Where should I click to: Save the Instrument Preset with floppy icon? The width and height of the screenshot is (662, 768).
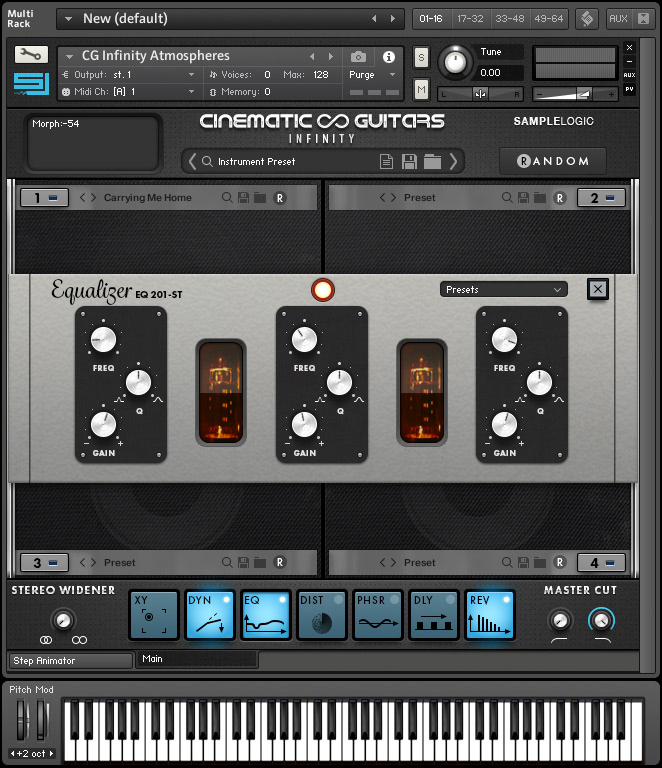pyautogui.click(x=409, y=161)
